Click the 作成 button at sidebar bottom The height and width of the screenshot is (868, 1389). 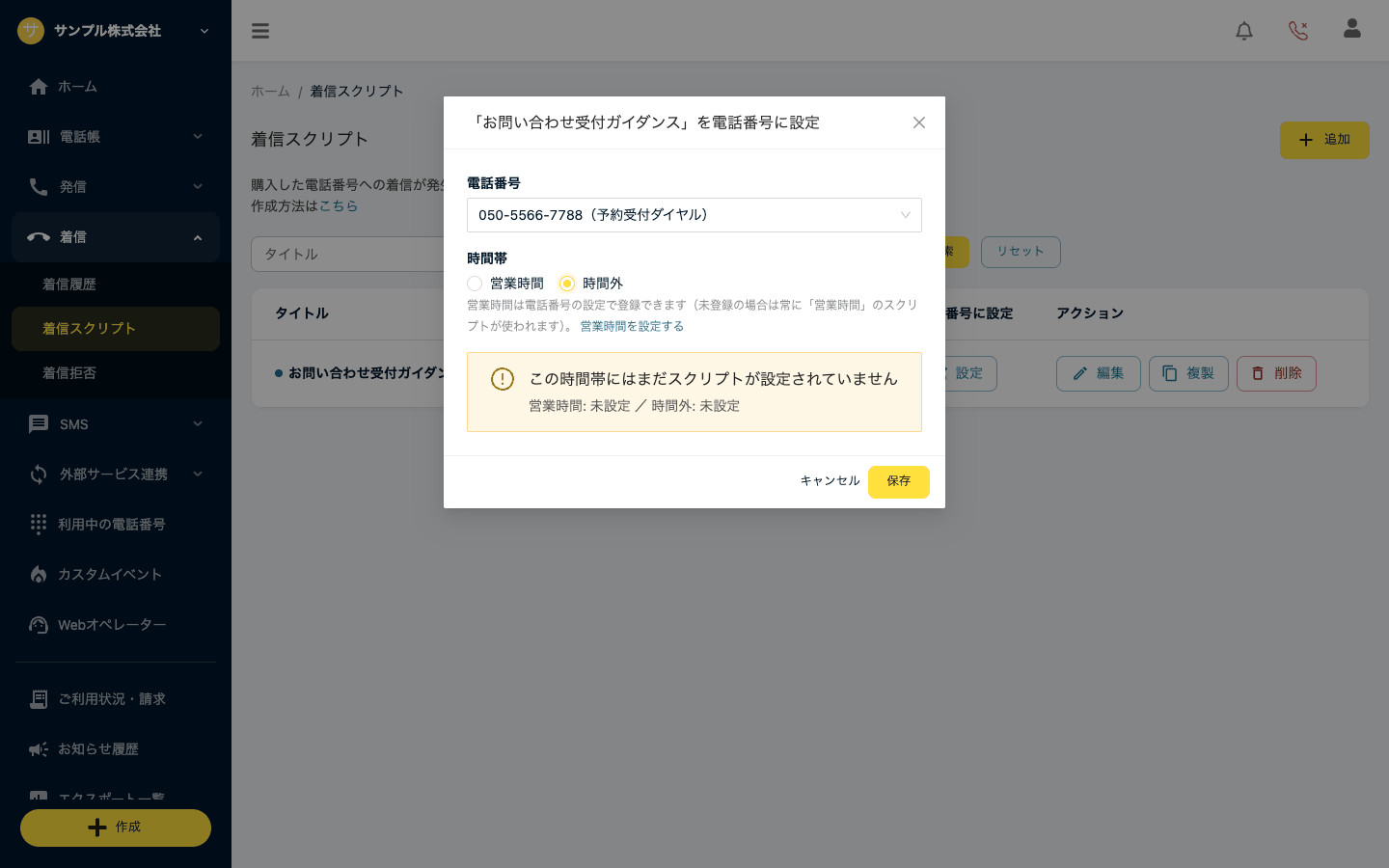pos(116,827)
